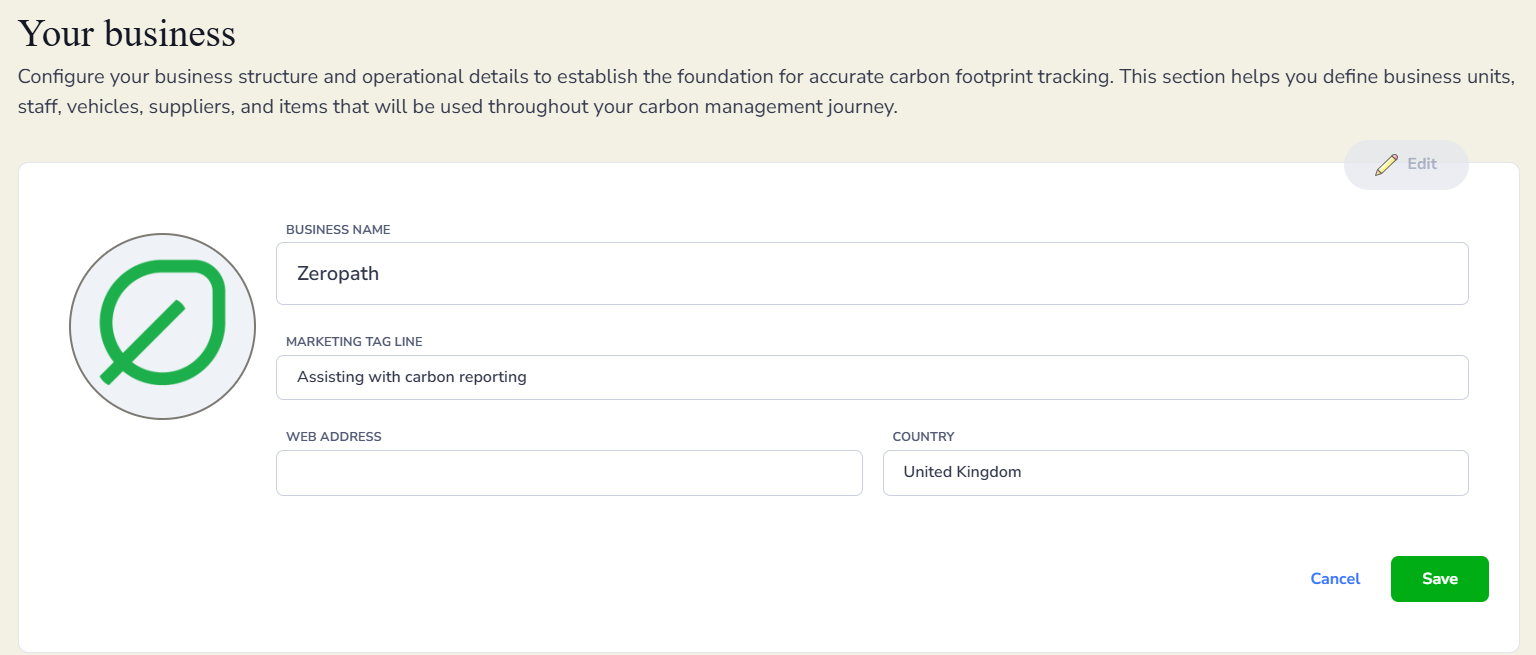Click the "Your business" page heading
1536x655 pixels.
pyautogui.click(x=127, y=33)
